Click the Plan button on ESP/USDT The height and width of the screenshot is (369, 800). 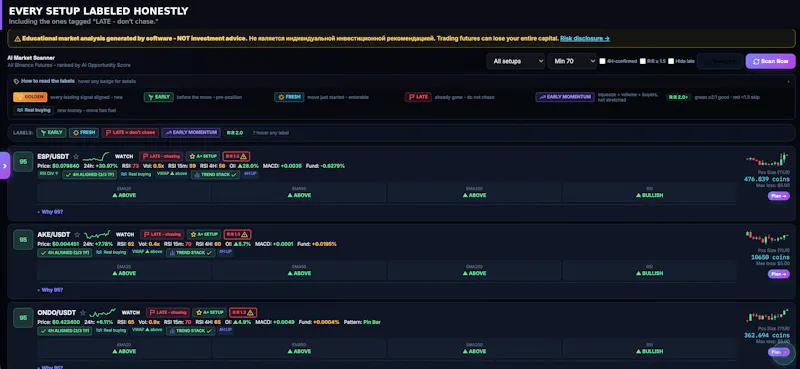tap(779, 196)
